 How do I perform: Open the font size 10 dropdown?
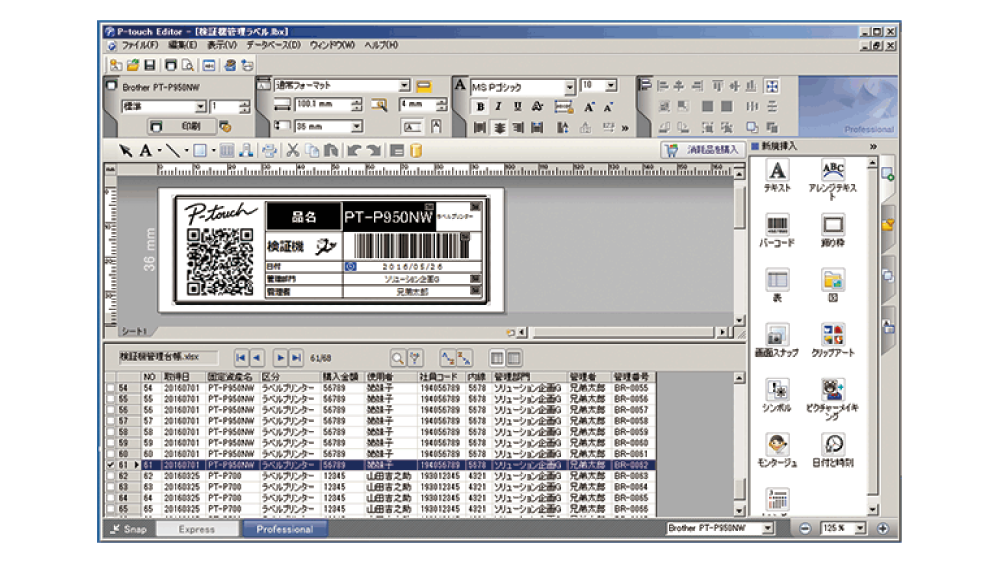pyautogui.click(x=611, y=85)
